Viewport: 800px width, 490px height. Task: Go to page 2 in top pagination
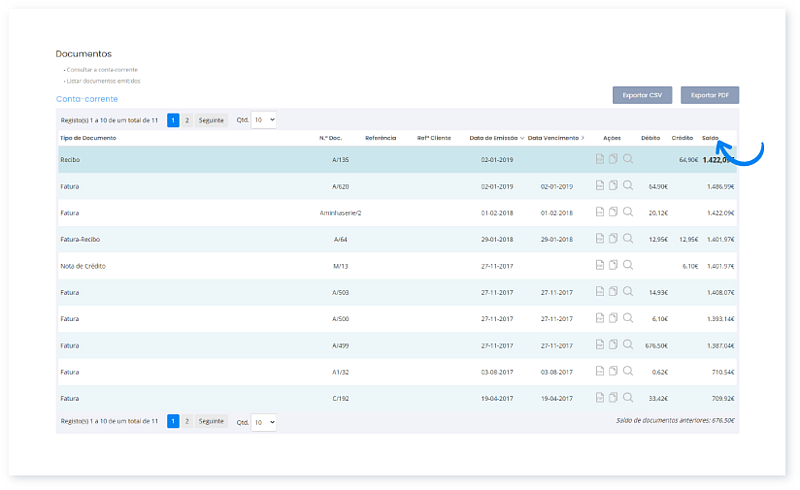pyautogui.click(x=187, y=120)
